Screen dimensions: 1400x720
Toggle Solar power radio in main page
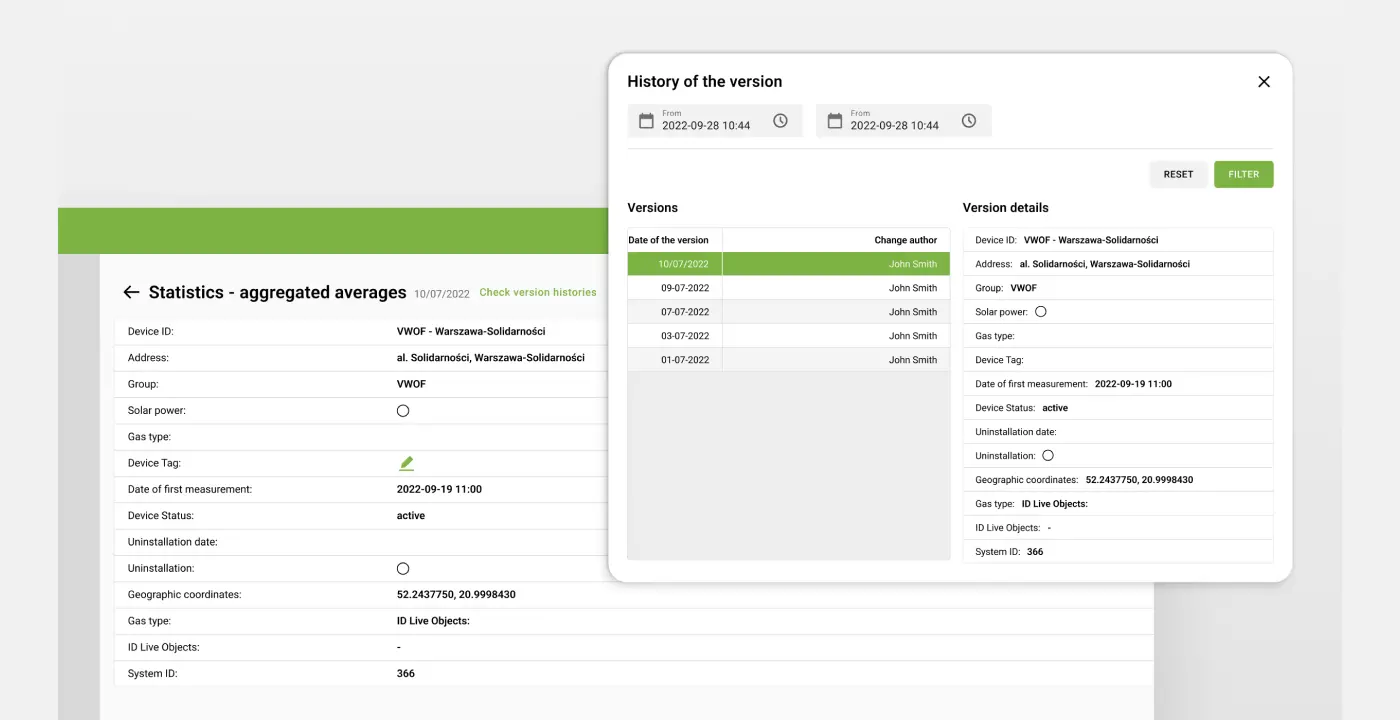(x=403, y=411)
